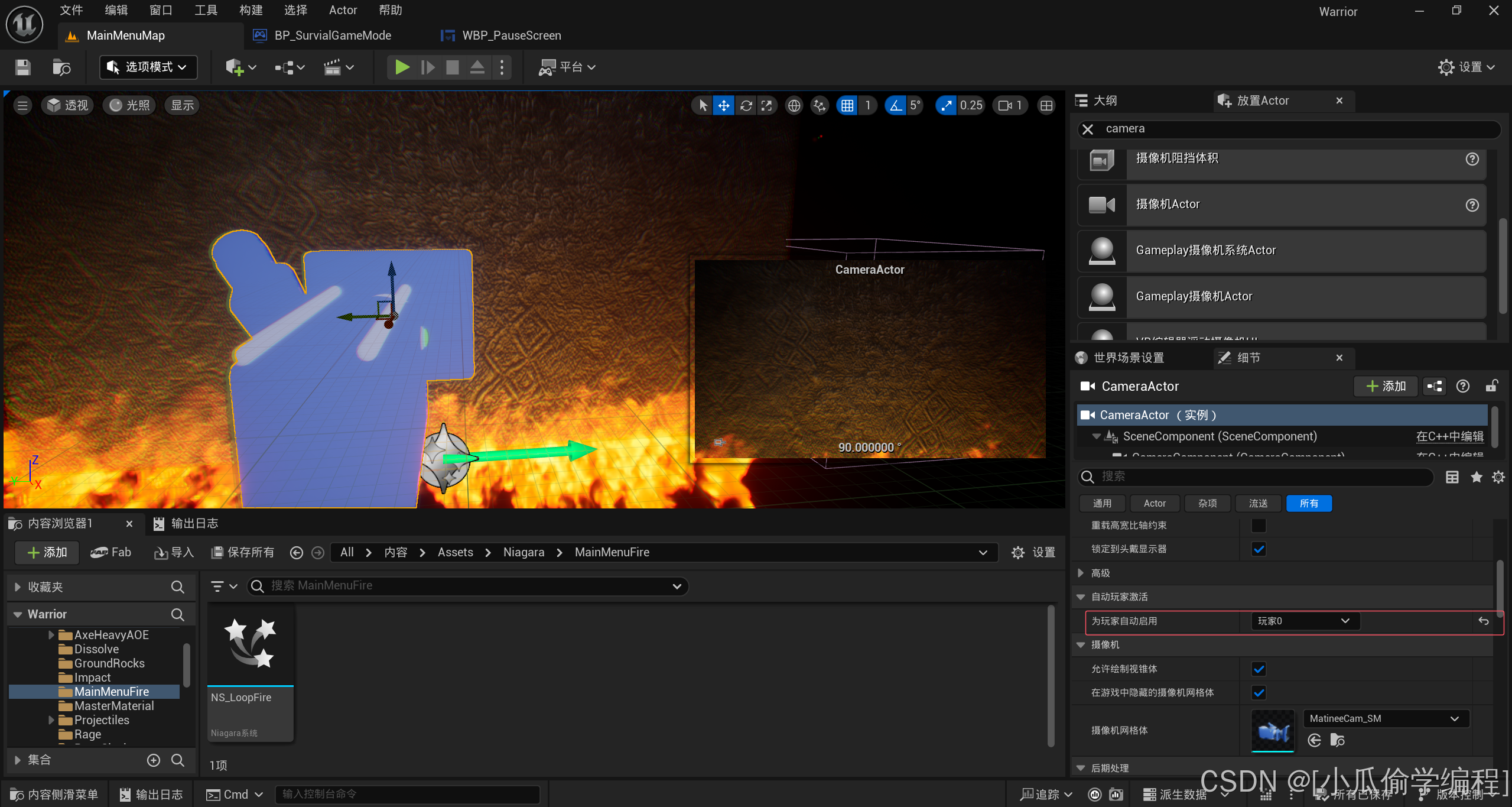Screen dimensions: 1512x807
Task: Click the viewport layout maximize icon
Action: (x=1046, y=106)
